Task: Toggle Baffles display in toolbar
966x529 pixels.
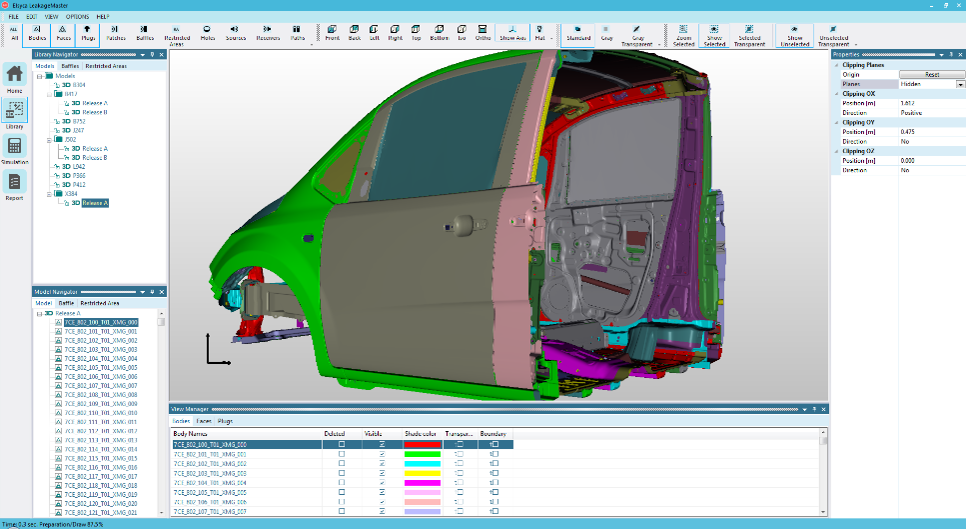Action: (x=145, y=33)
